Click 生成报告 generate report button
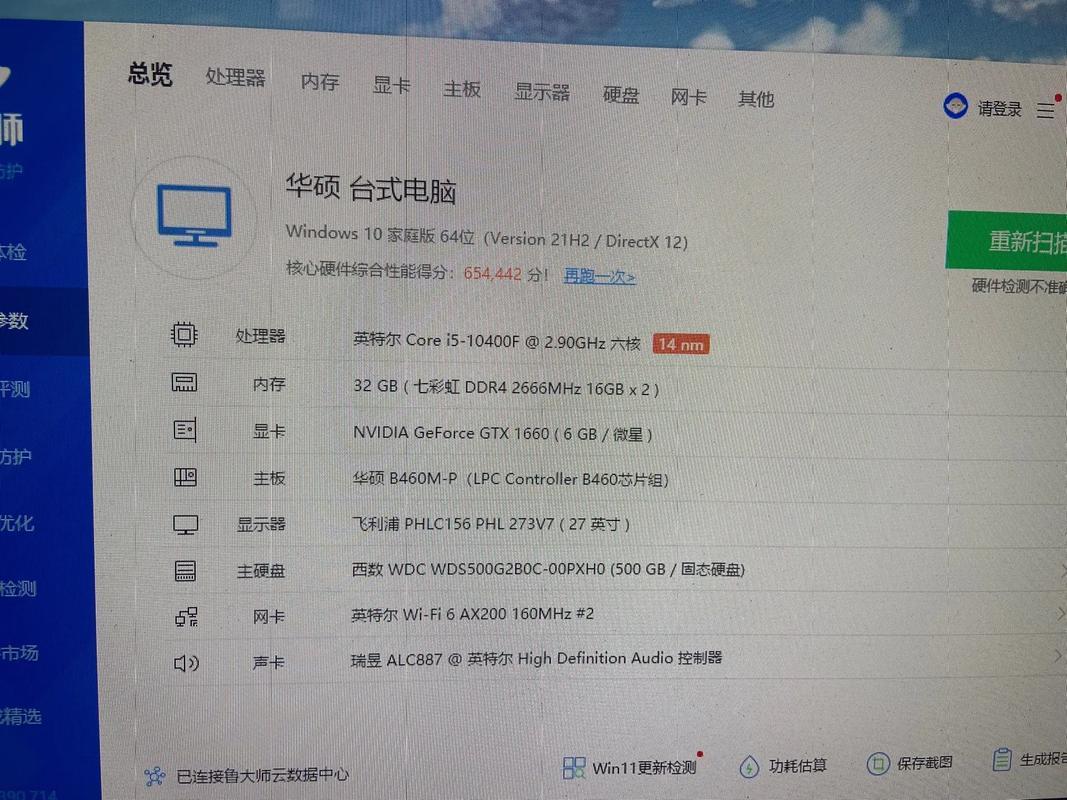Viewport: 1067px width, 800px height. coord(1043,760)
